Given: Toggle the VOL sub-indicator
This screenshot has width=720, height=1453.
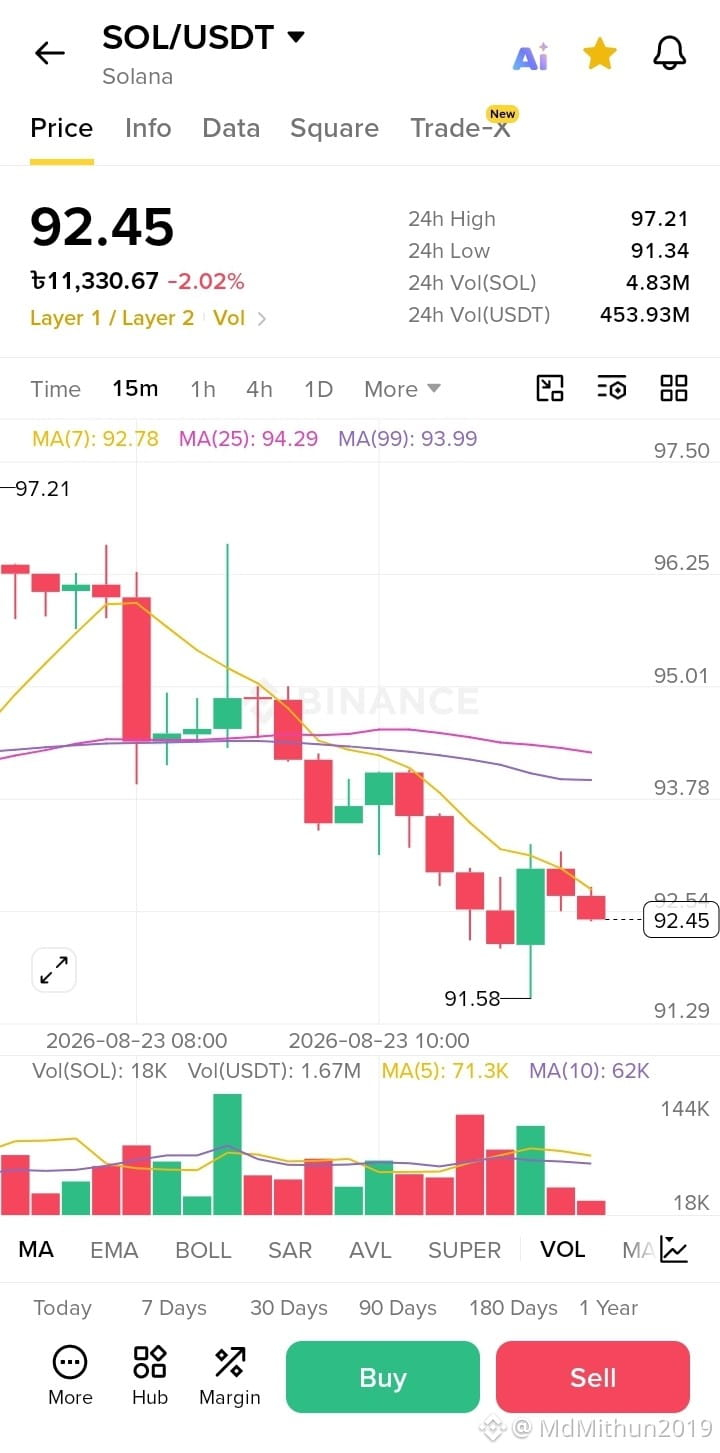Looking at the screenshot, I should [562, 1250].
